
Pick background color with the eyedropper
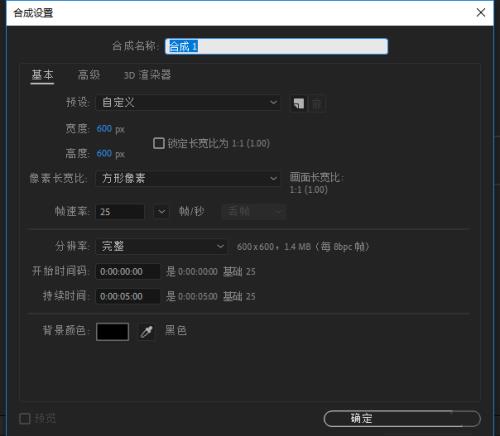146,331
